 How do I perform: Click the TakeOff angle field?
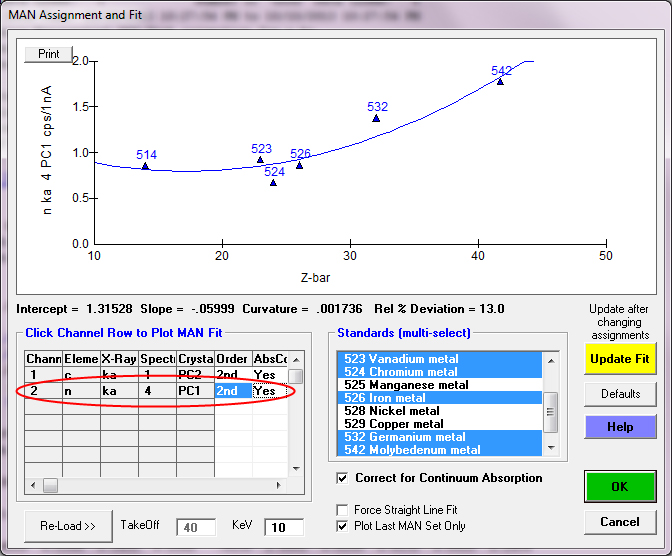click(x=195, y=527)
